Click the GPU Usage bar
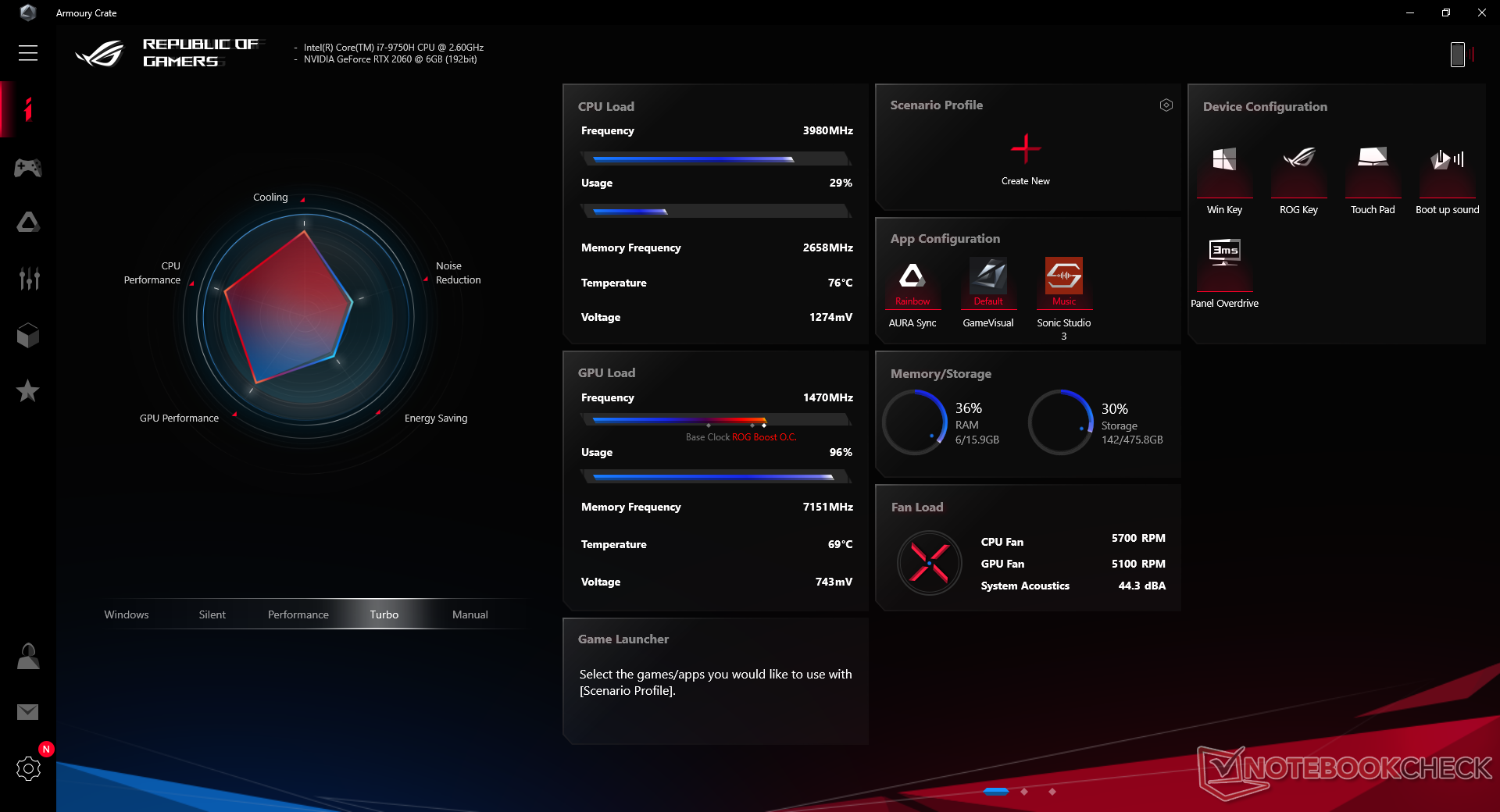The width and height of the screenshot is (1500, 812). pyautogui.click(x=716, y=476)
